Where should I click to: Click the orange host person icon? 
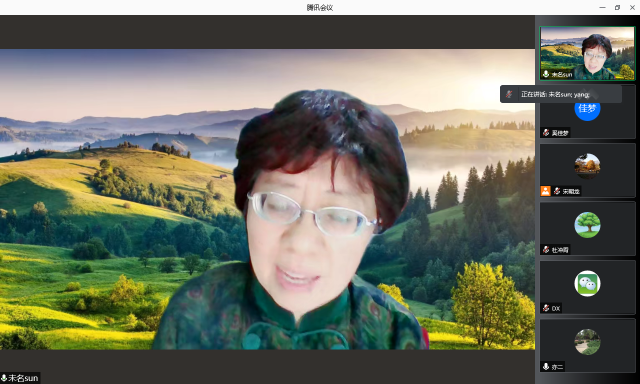(x=545, y=191)
